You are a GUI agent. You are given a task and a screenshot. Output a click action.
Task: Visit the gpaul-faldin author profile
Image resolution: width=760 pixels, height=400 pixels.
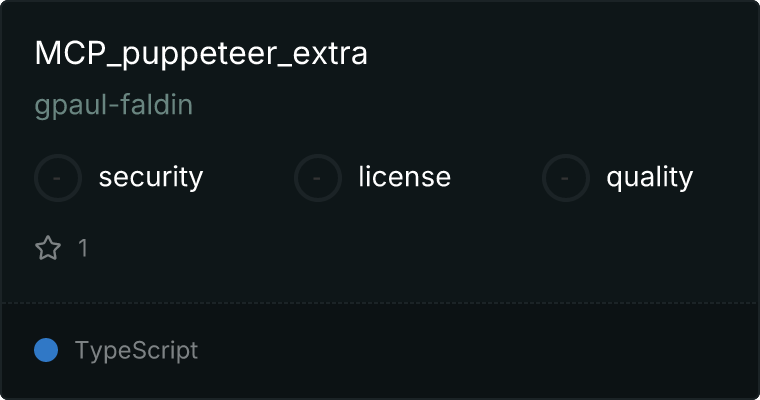pos(114,105)
